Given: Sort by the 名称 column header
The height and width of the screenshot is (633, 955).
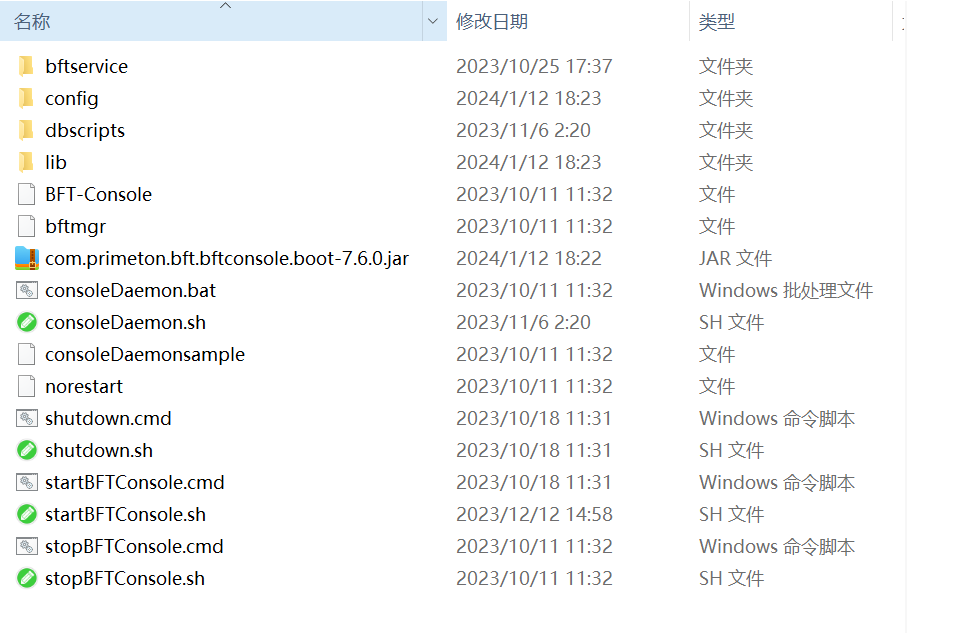Looking at the screenshot, I should pyautogui.click(x=211, y=21).
